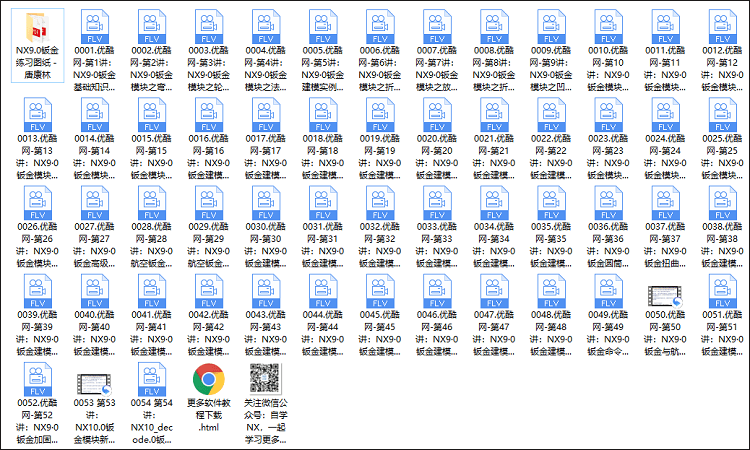
Task: Select the NX9.0钣金练习图纸 folder icon
Action: coord(37,28)
